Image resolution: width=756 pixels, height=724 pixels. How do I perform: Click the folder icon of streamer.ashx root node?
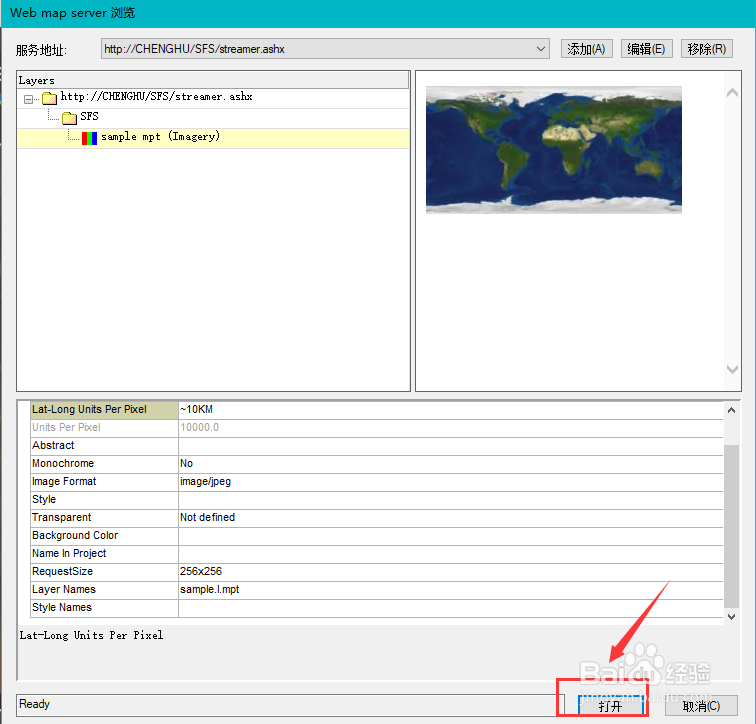(49, 98)
